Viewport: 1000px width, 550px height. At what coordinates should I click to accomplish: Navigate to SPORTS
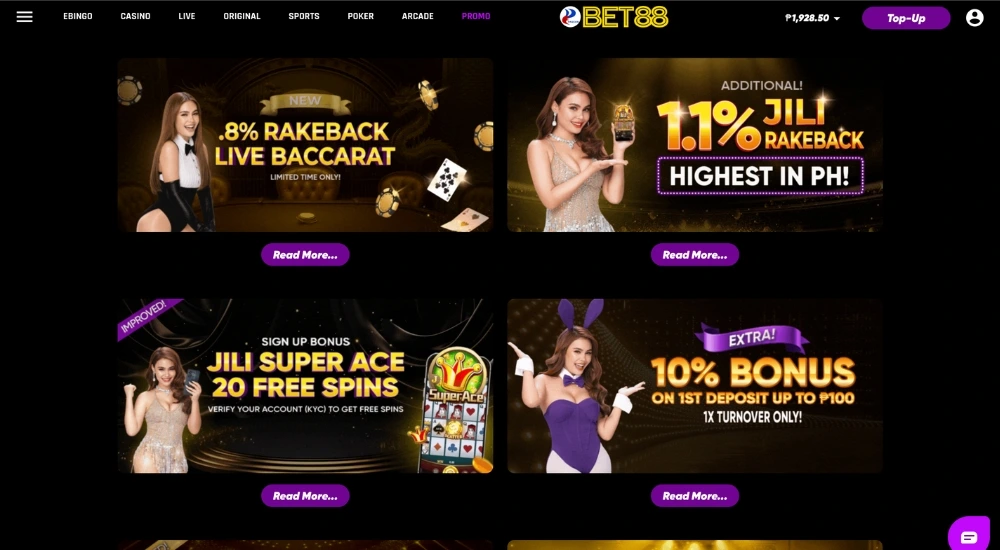[x=304, y=17]
